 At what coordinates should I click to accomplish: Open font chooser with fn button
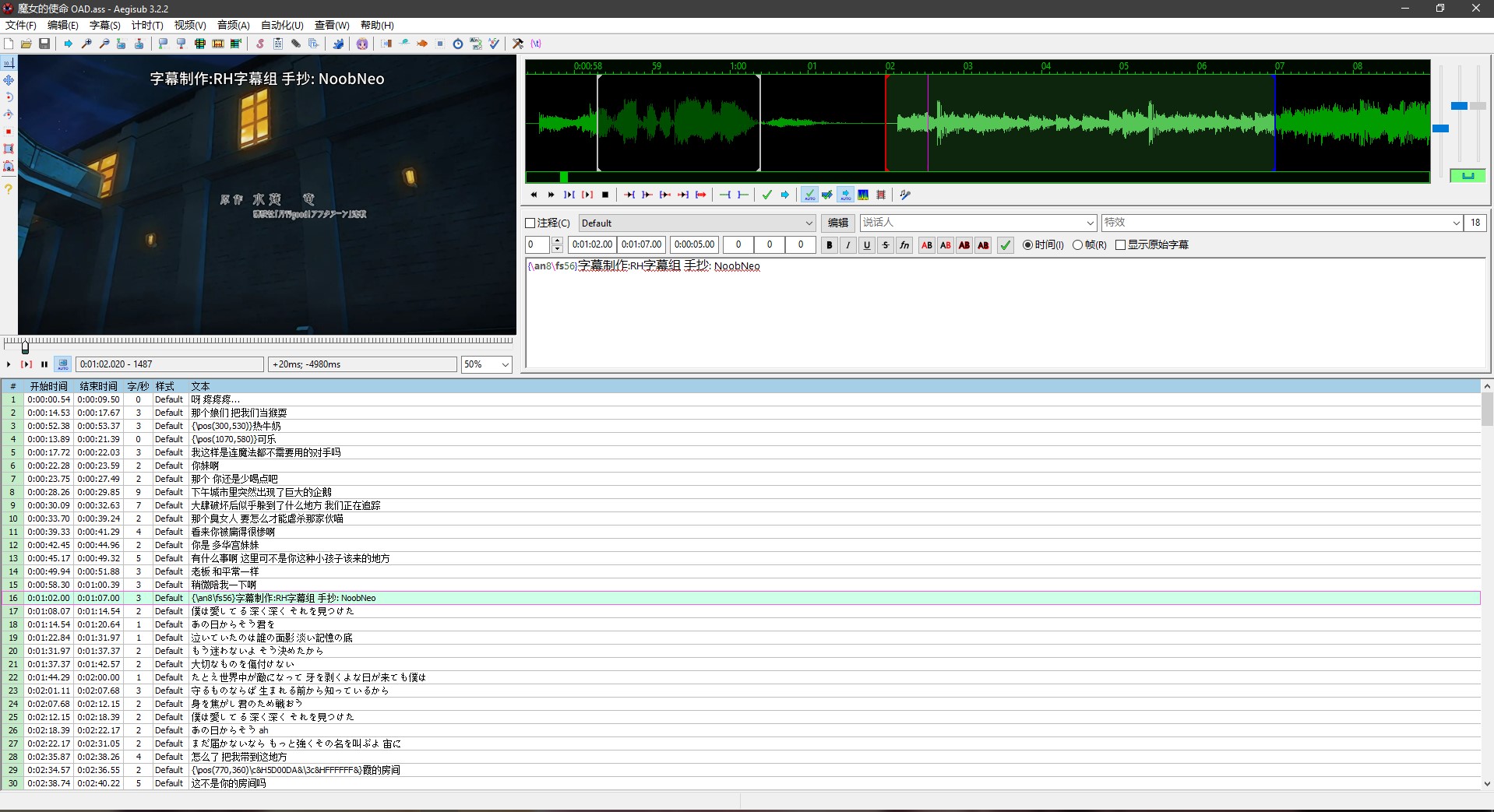click(904, 244)
